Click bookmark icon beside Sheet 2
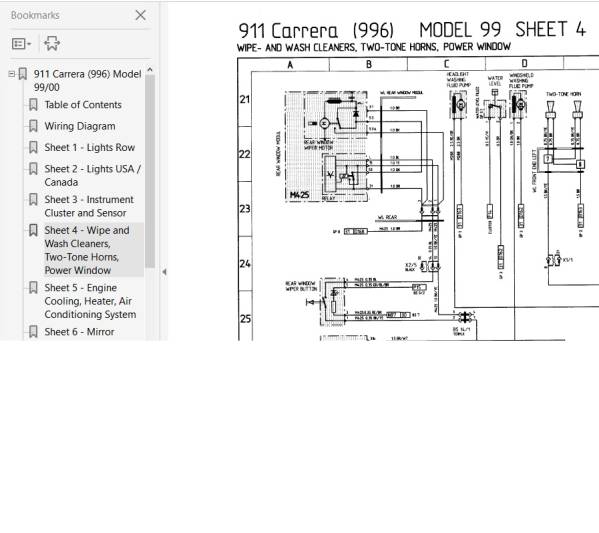This screenshot has height=533, width=599. click(x=33, y=169)
